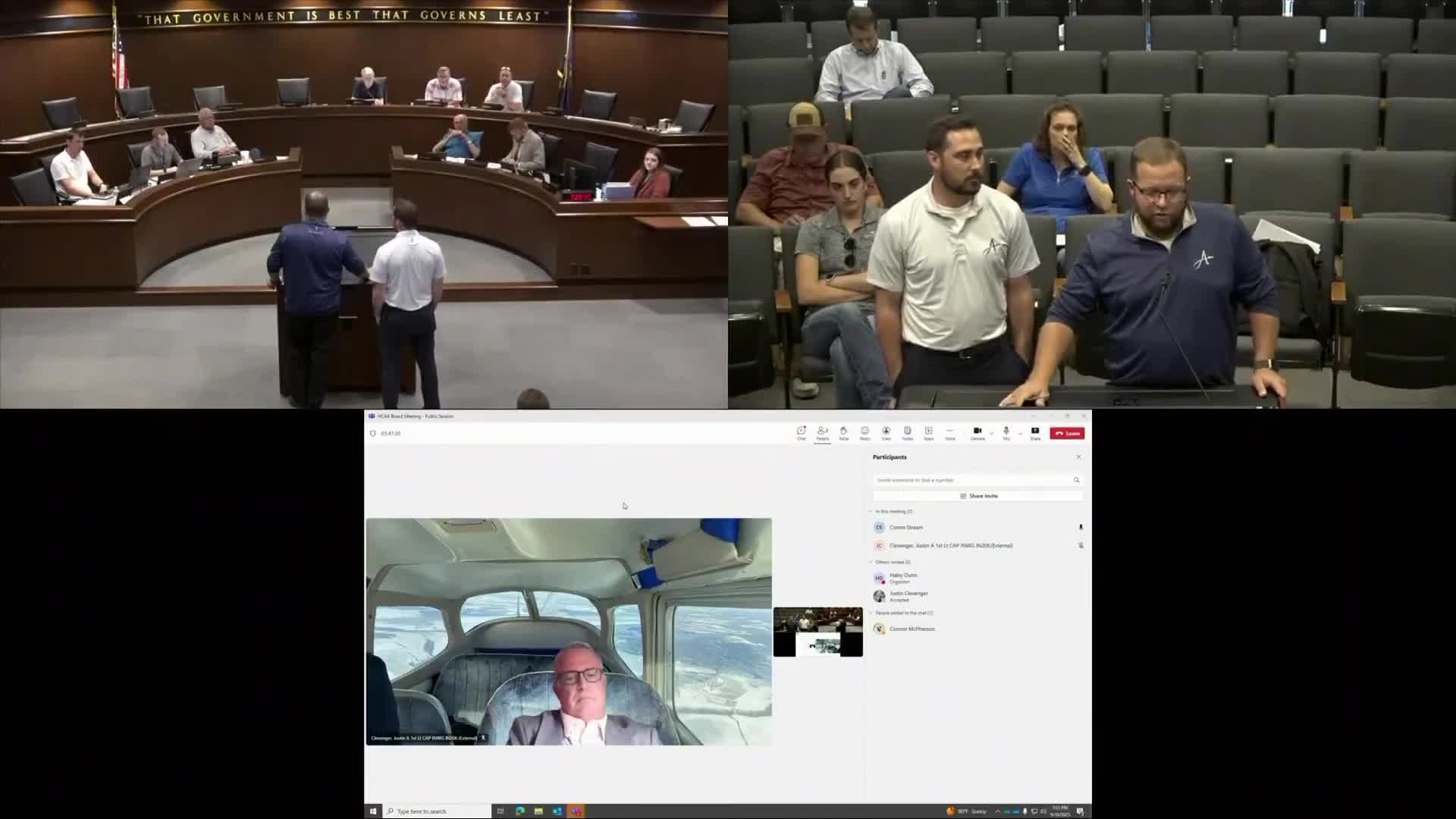Raise hand with the Raise icon
This screenshot has height=819, width=1456.
[843, 432]
